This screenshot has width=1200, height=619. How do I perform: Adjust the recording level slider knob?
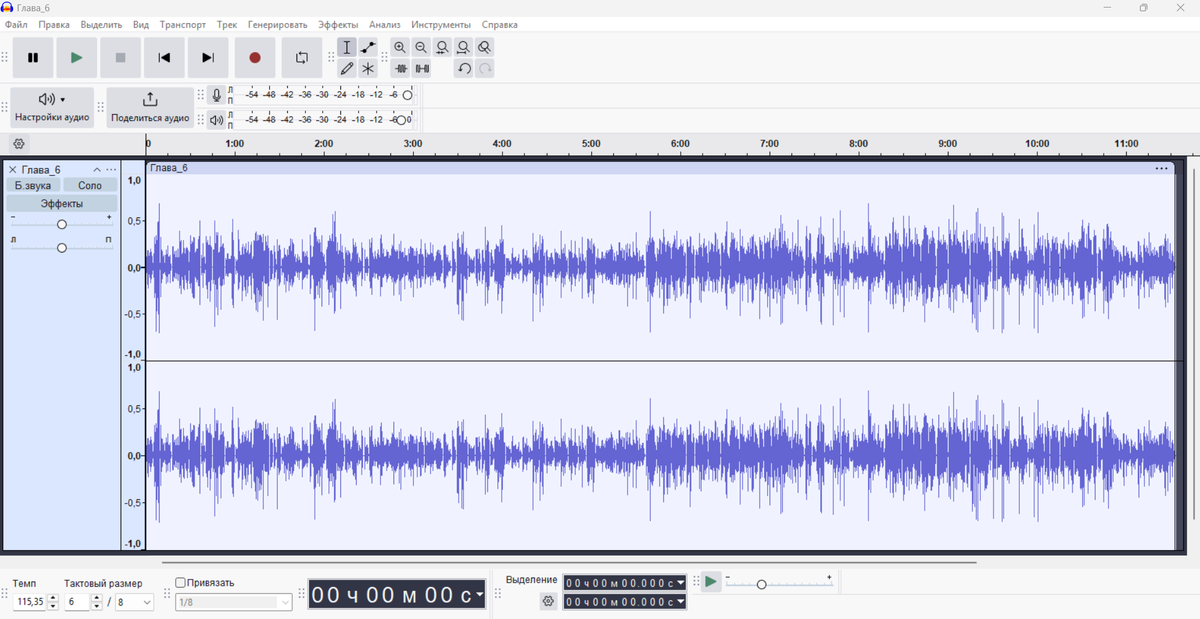point(407,95)
